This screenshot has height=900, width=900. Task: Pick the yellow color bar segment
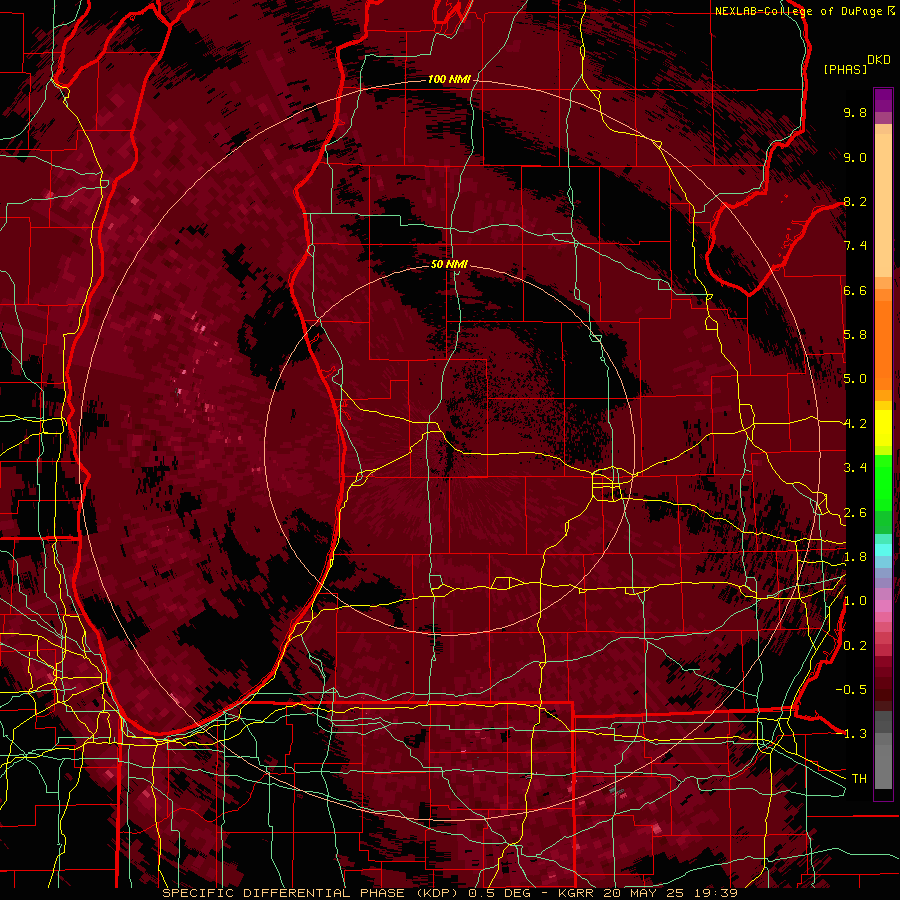[x=883, y=428]
